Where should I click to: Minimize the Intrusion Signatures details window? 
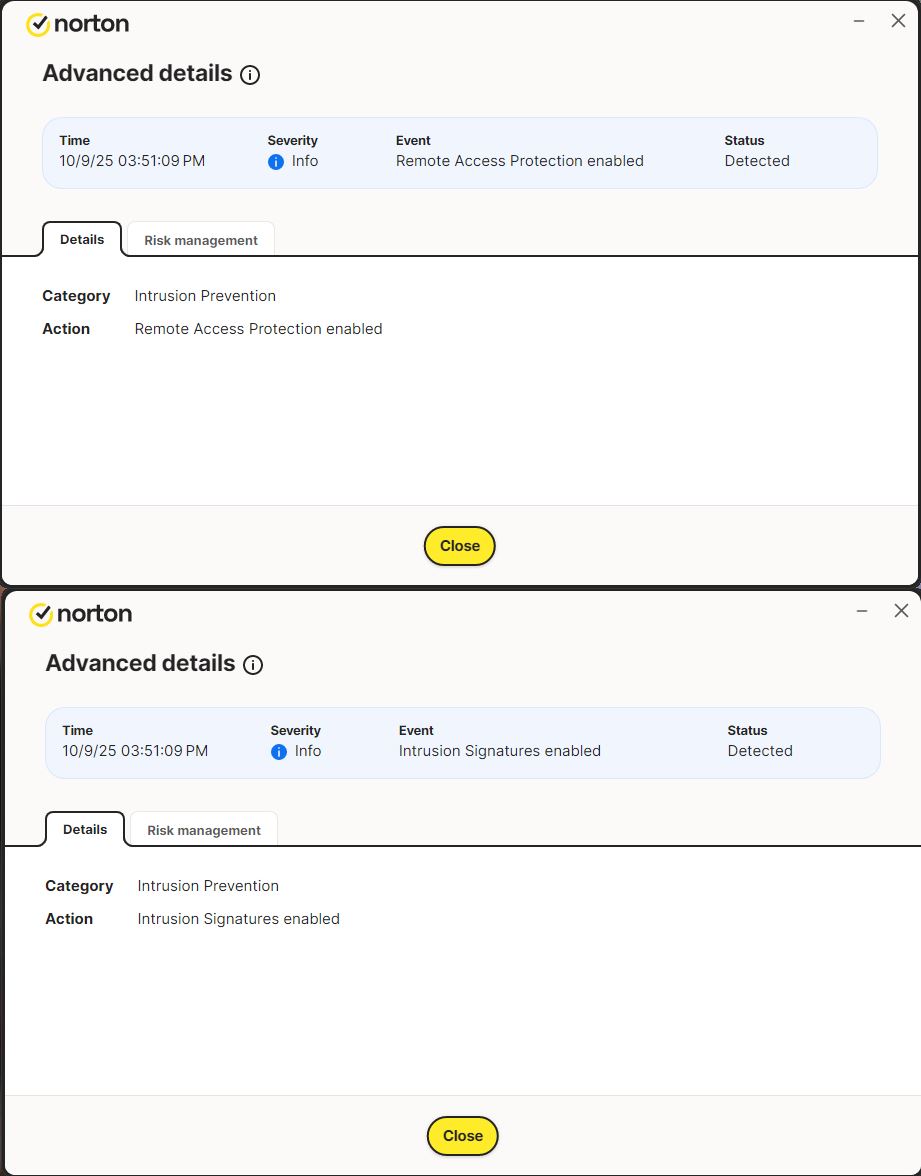[x=861, y=611]
